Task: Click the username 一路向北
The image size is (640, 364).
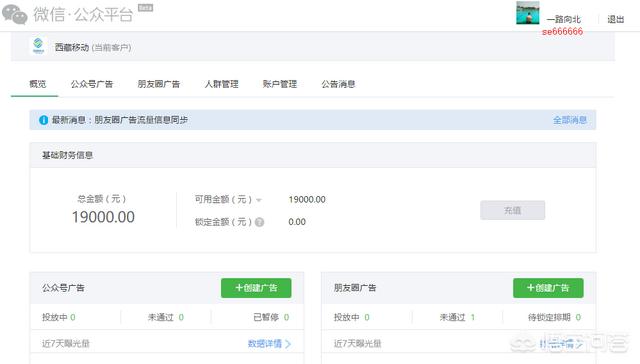Action: 564,19
